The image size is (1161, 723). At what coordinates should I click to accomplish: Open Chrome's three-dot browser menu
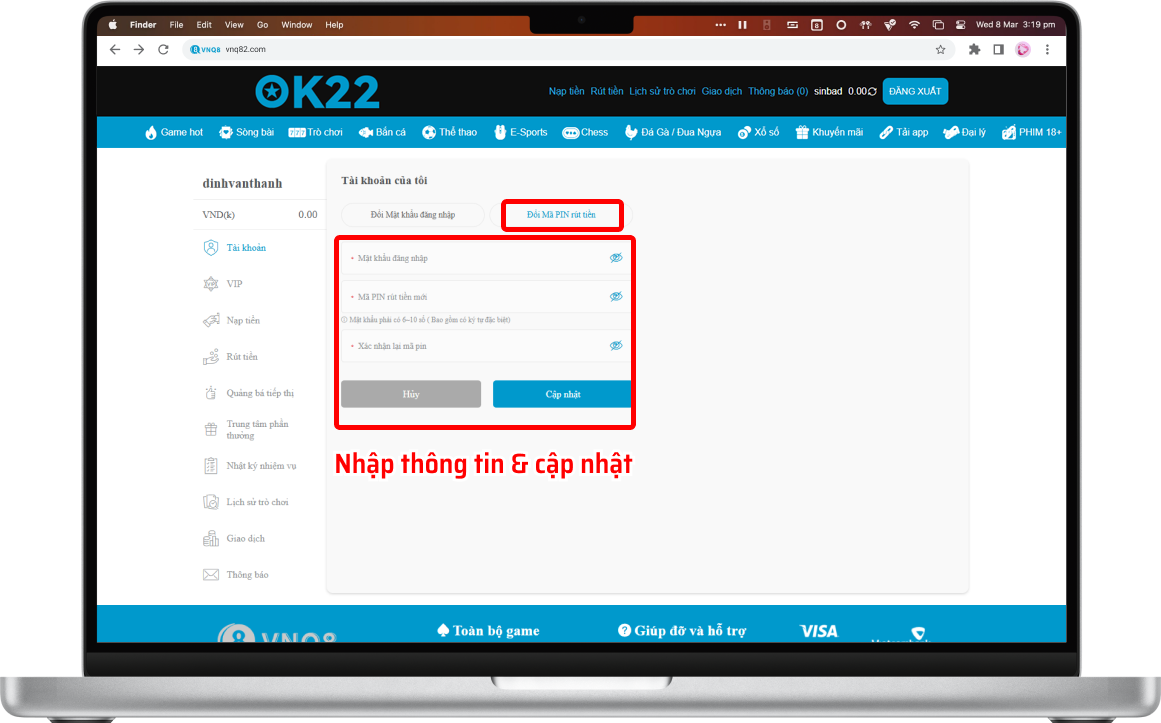[1047, 48]
